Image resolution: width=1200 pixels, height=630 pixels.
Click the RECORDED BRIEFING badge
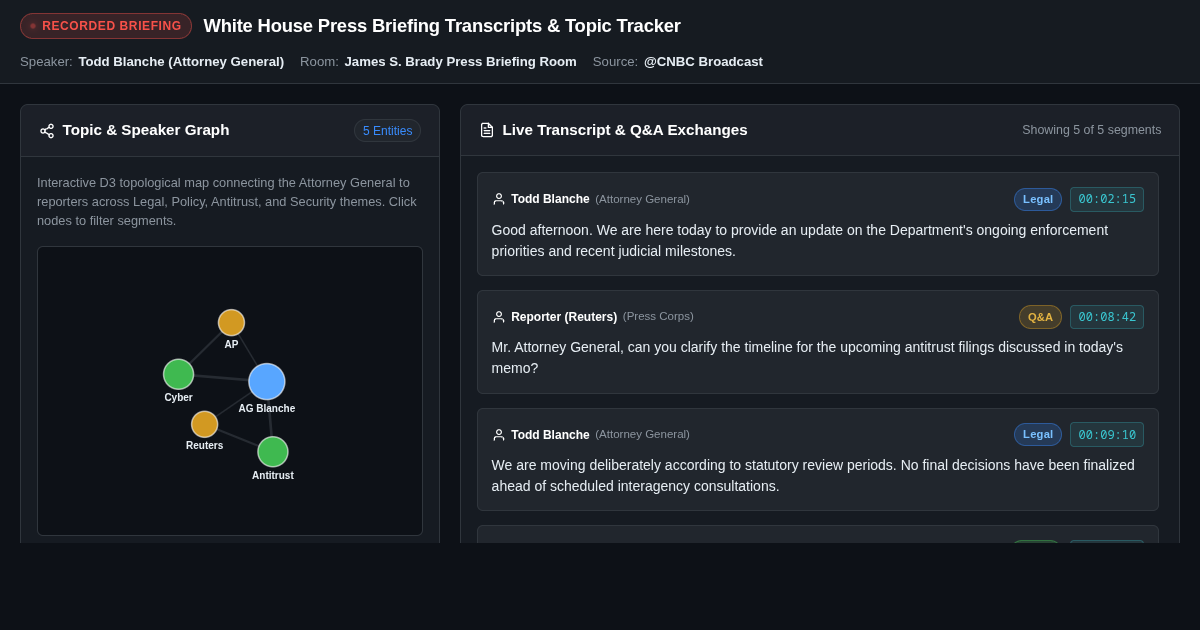point(106,26)
